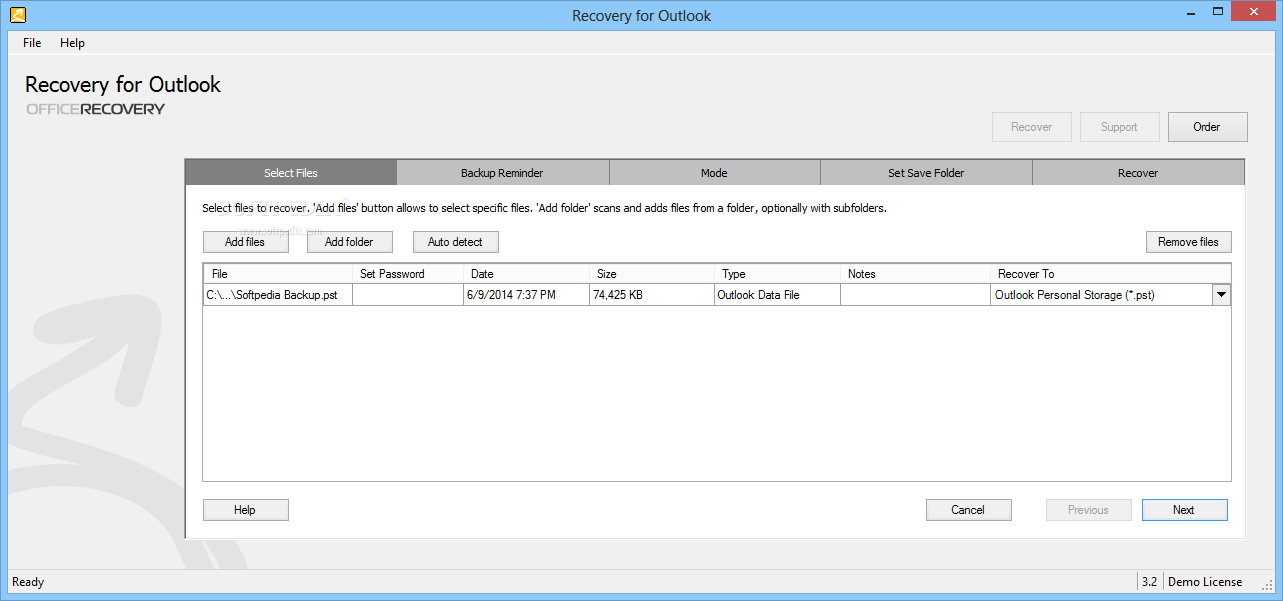Viewport: 1283px width, 601px height.
Task: Click the Outlook Data File type cell
Action: click(x=777, y=295)
